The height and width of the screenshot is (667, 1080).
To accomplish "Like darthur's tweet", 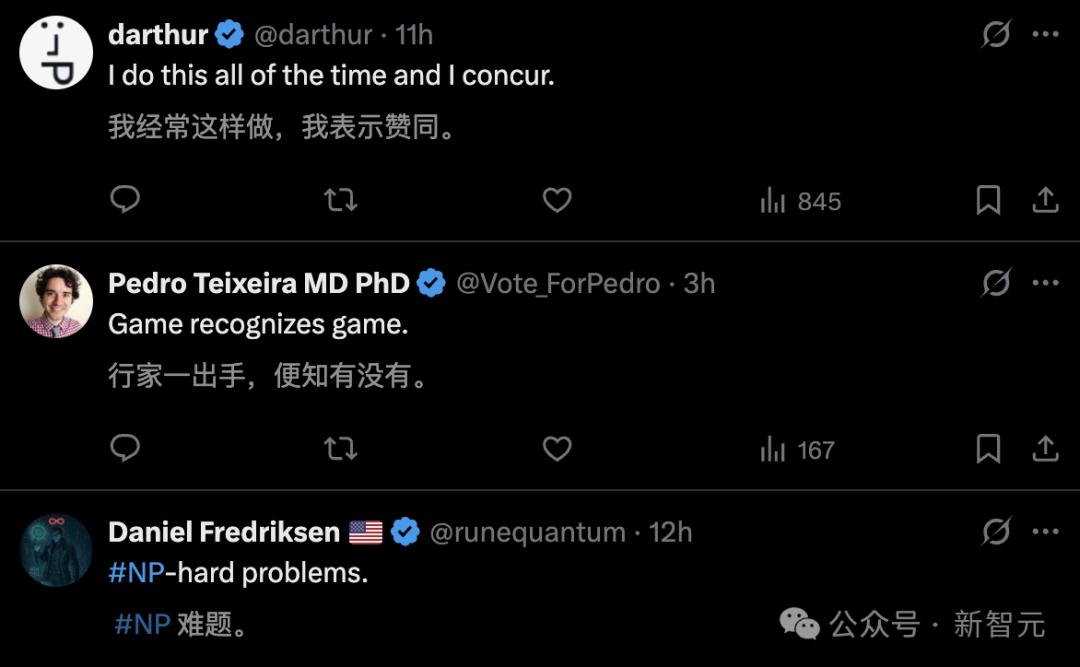I will (x=557, y=200).
